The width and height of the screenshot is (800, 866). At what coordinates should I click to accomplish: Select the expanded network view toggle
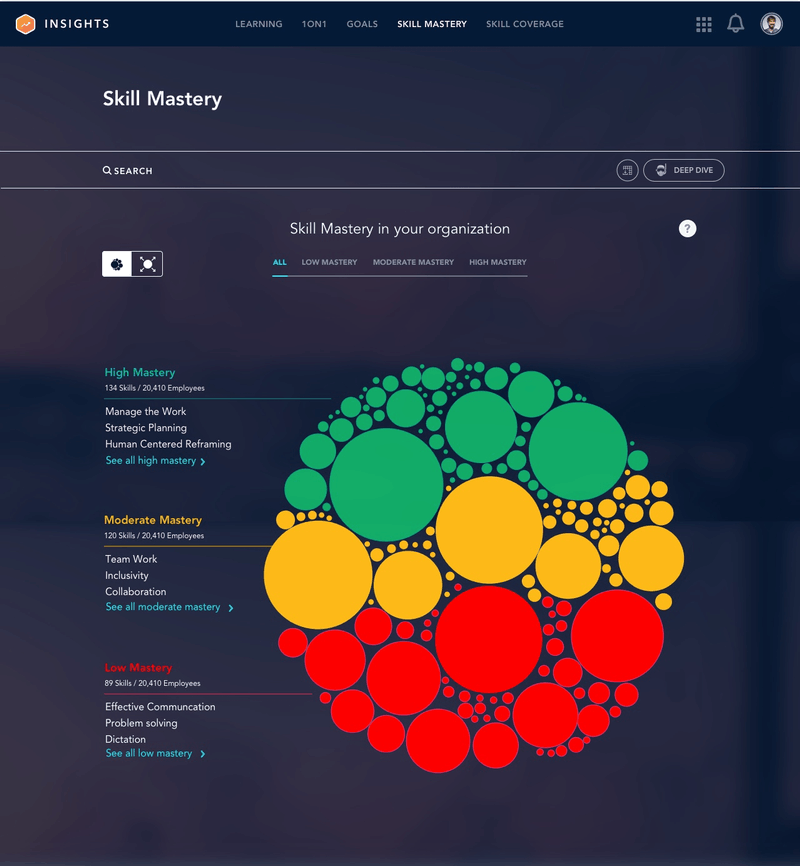tap(148, 264)
